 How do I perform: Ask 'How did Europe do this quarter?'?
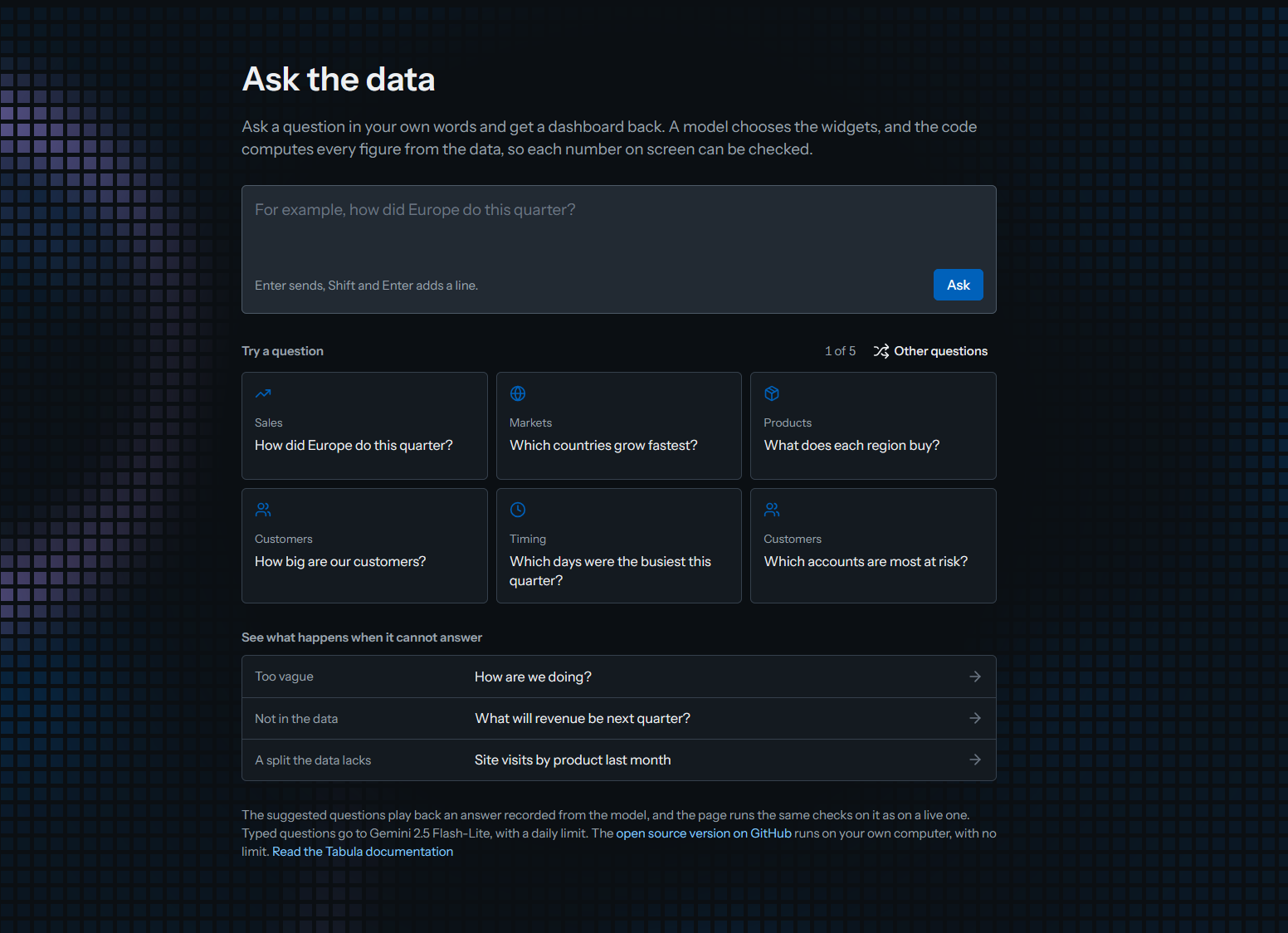point(364,426)
